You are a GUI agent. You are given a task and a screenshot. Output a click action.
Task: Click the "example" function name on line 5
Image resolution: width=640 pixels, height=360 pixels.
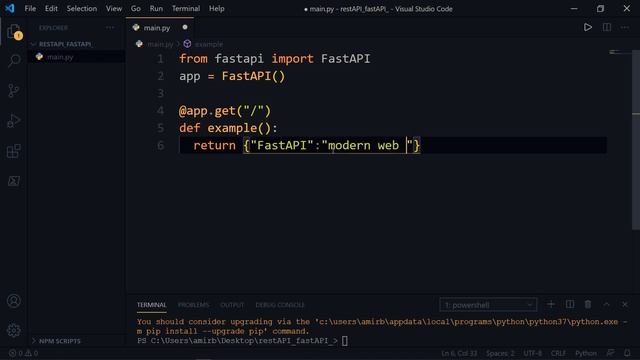click(232, 128)
